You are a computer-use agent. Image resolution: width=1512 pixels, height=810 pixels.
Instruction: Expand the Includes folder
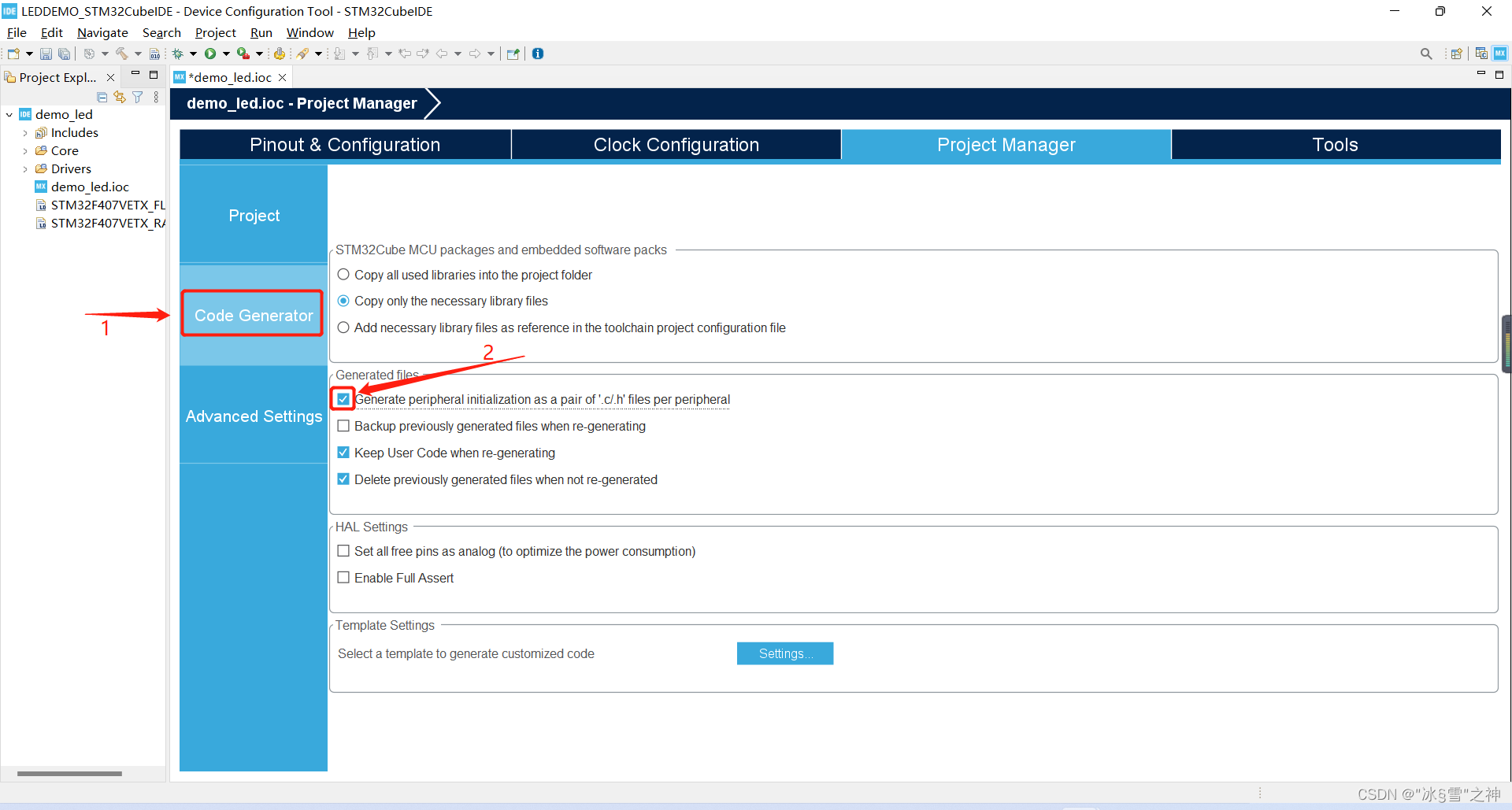click(x=25, y=133)
